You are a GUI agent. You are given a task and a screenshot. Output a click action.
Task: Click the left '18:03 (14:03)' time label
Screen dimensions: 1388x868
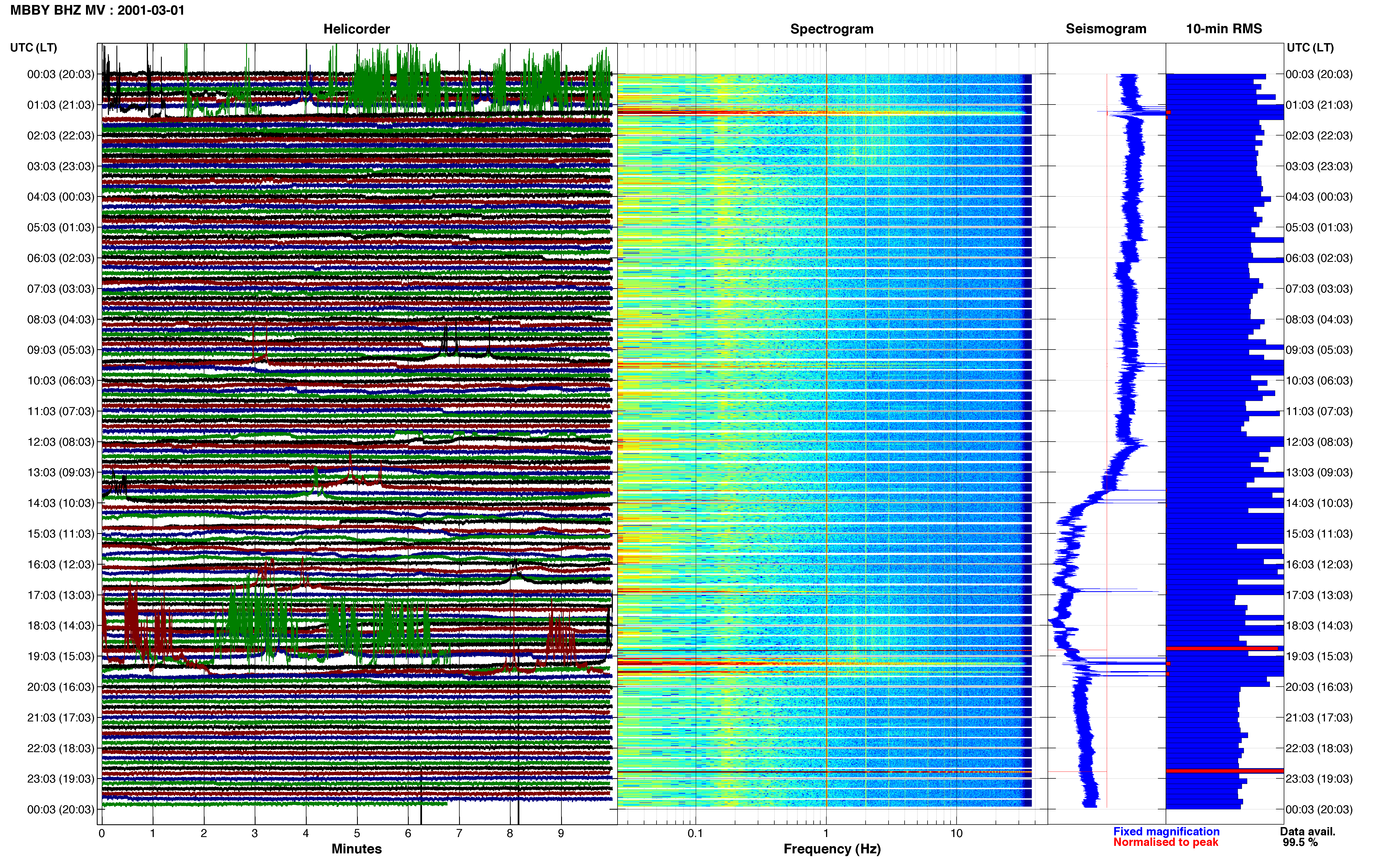61,626
